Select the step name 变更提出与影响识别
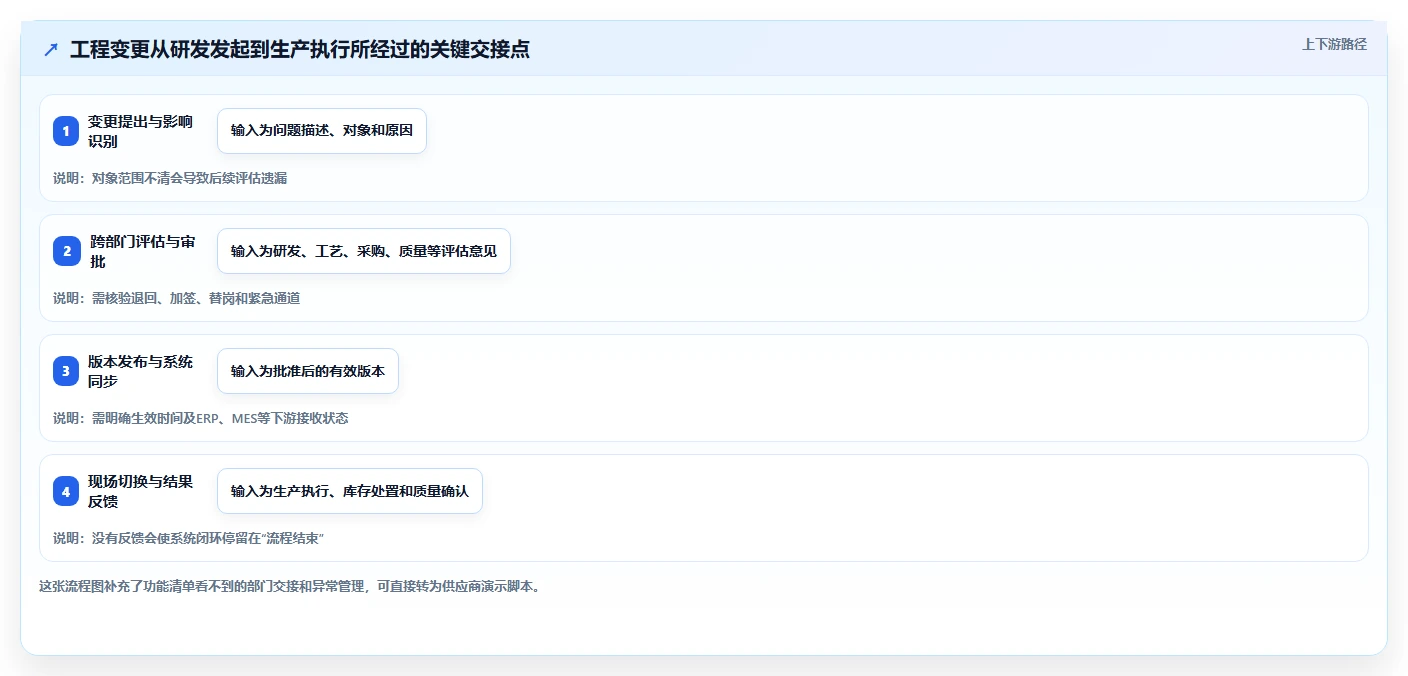The width and height of the screenshot is (1408, 676). 140,131
